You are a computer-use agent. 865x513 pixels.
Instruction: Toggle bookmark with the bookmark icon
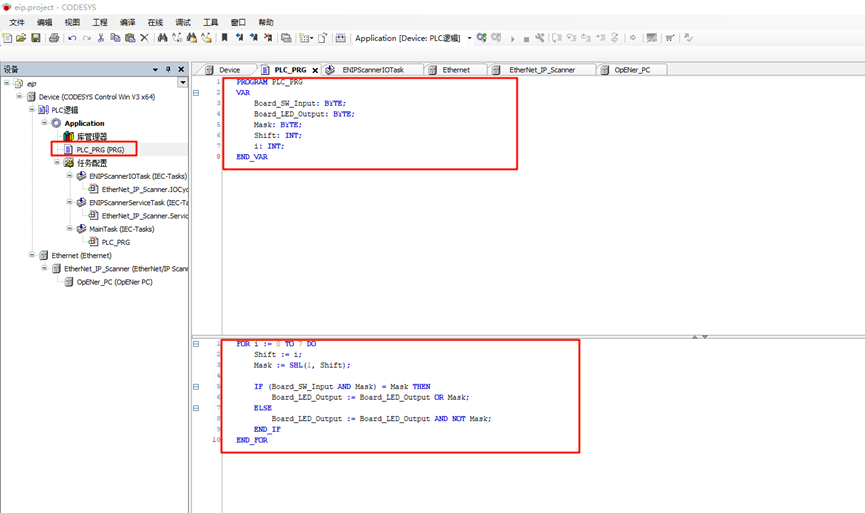(x=225, y=38)
